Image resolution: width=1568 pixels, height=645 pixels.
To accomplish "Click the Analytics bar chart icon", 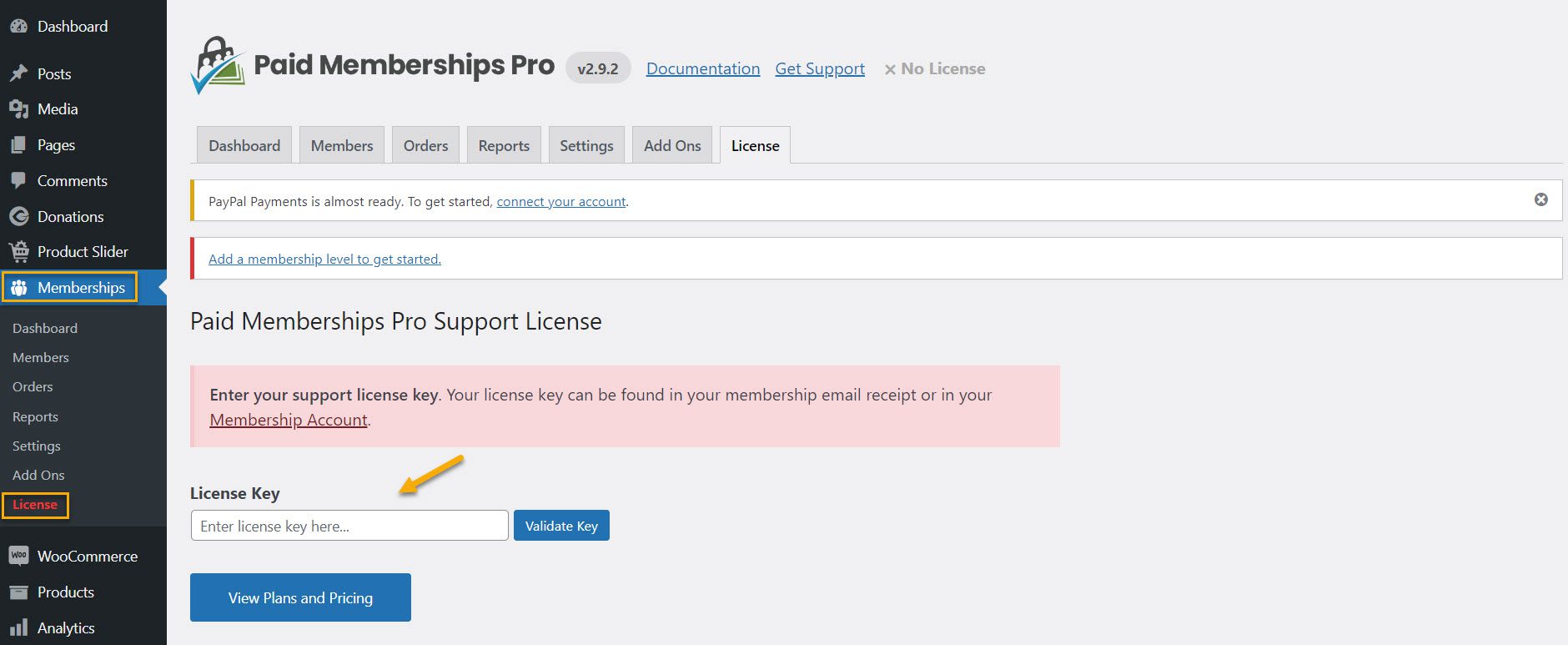I will (18, 627).
